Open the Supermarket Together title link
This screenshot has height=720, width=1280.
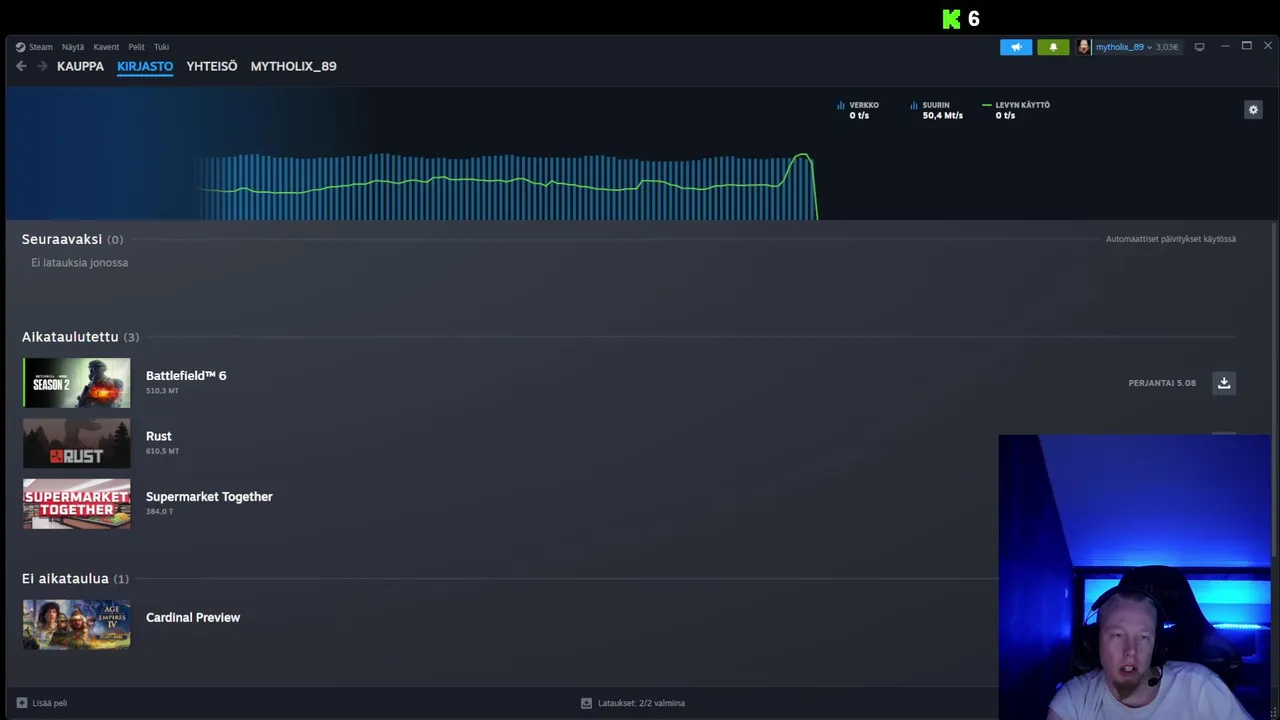[209, 497]
